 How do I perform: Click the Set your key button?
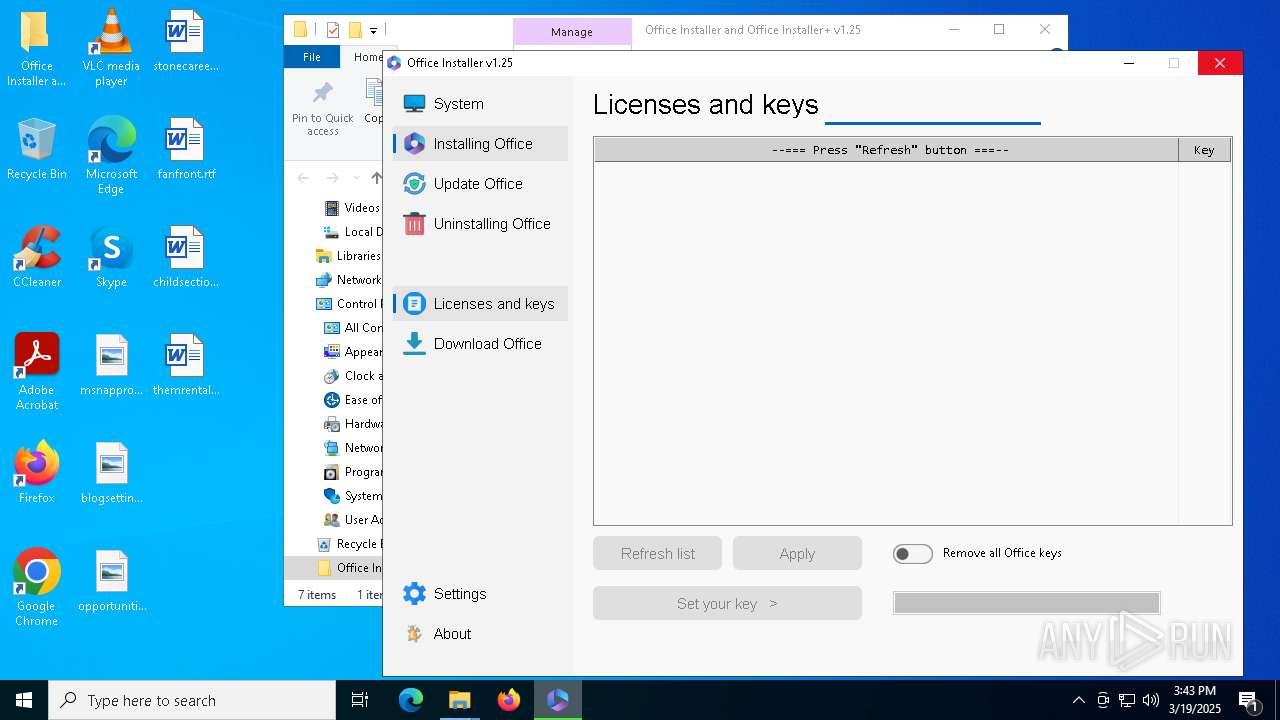tap(727, 603)
